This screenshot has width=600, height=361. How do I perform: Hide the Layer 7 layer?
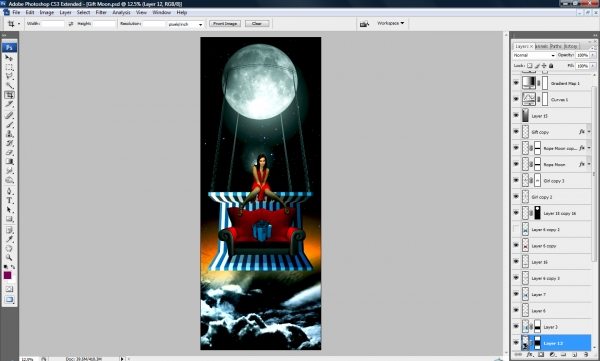[516, 294]
